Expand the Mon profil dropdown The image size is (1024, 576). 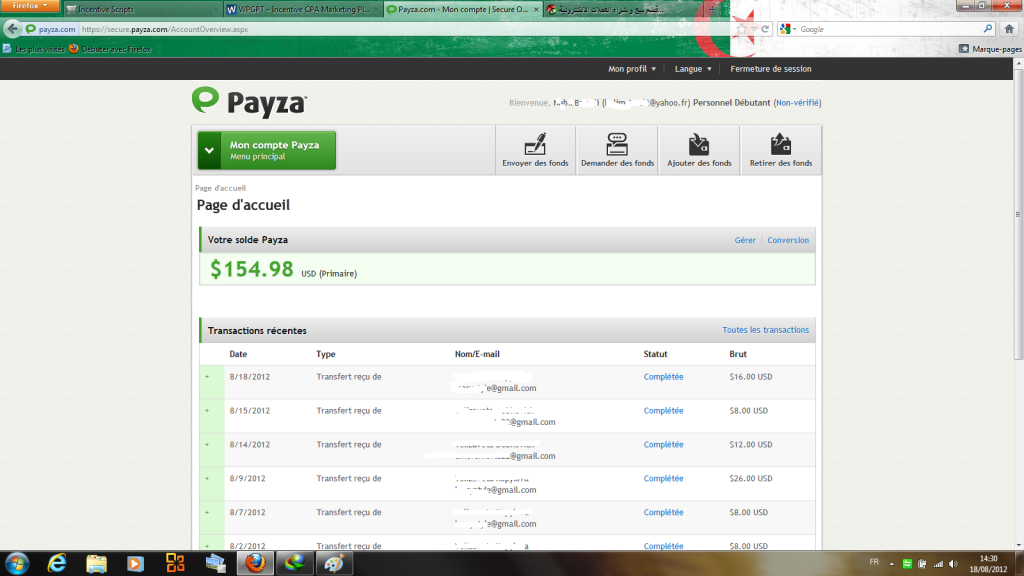[632, 69]
